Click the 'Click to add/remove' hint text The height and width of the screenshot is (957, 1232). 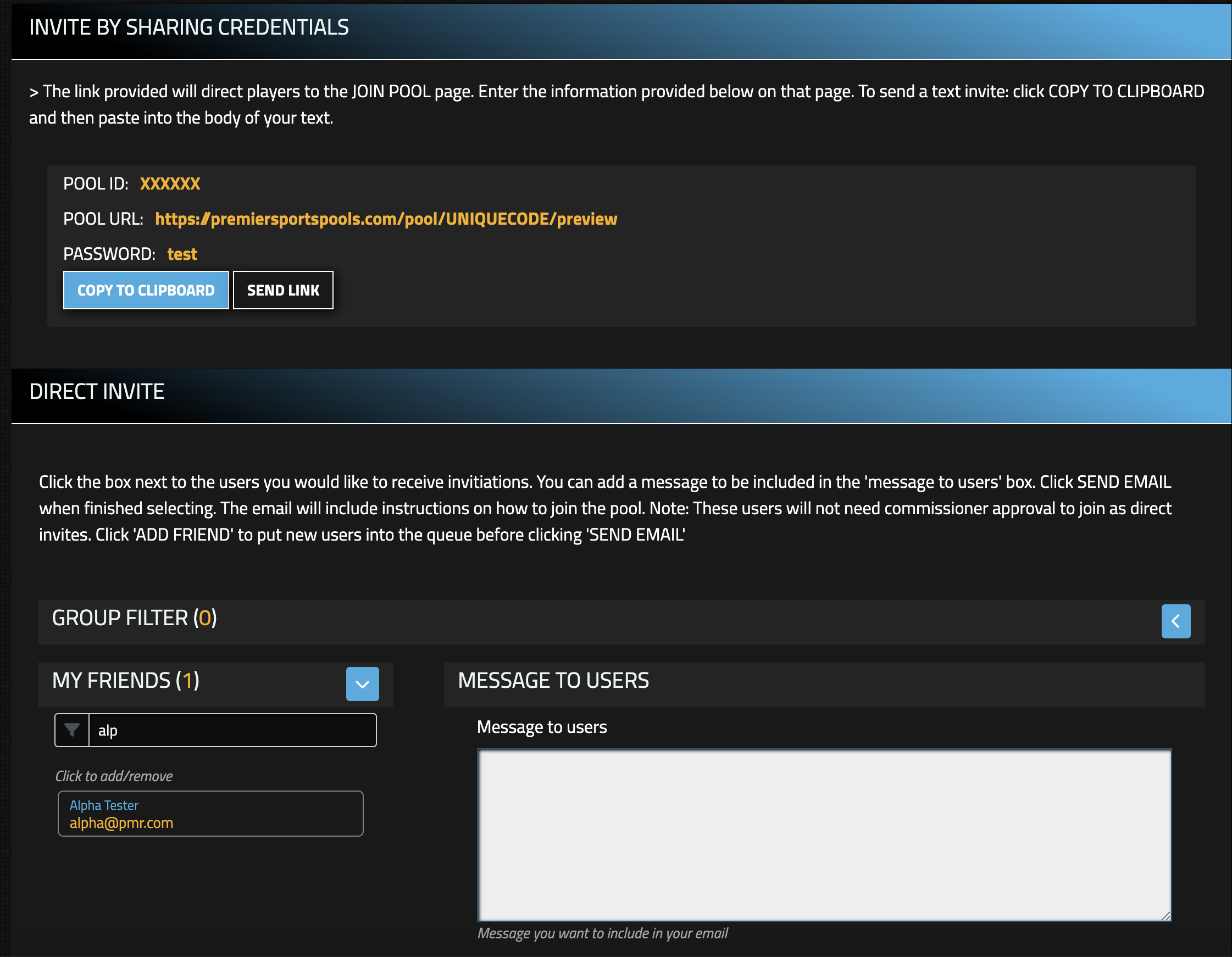pyautogui.click(x=113, y=776)
